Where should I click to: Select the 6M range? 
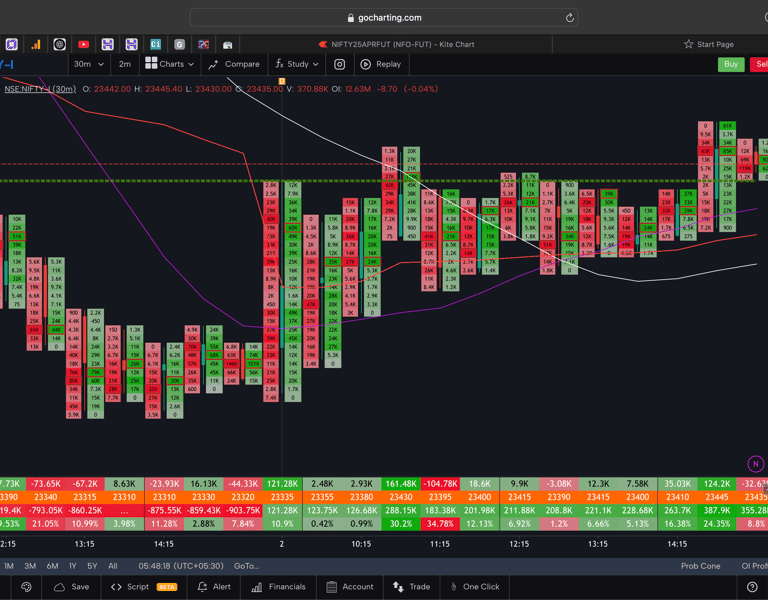52,566
